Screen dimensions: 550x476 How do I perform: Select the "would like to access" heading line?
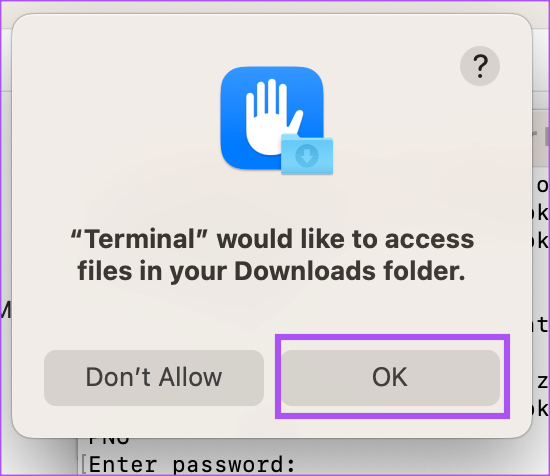coord(272,240)
